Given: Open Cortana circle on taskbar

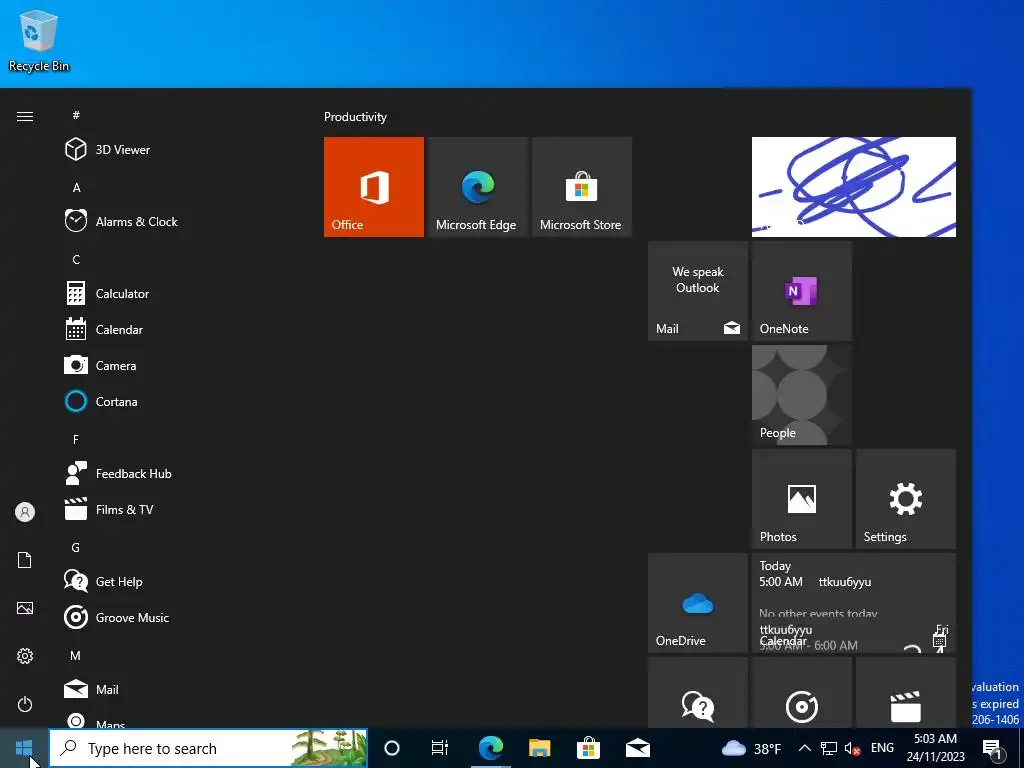Looking at the screenshot, I should coord(392,748).
